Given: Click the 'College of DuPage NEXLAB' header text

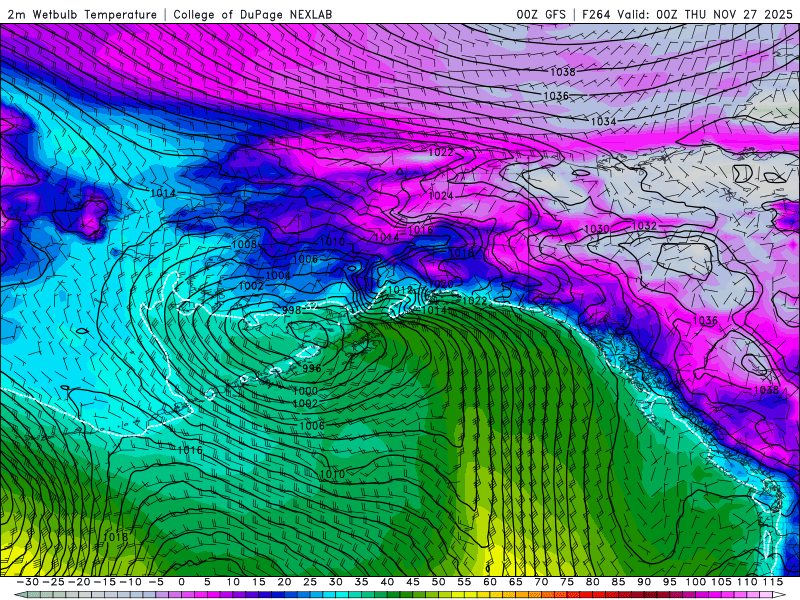Looking at the screenshot, I should pyautogui.click(x=253, y=15).
